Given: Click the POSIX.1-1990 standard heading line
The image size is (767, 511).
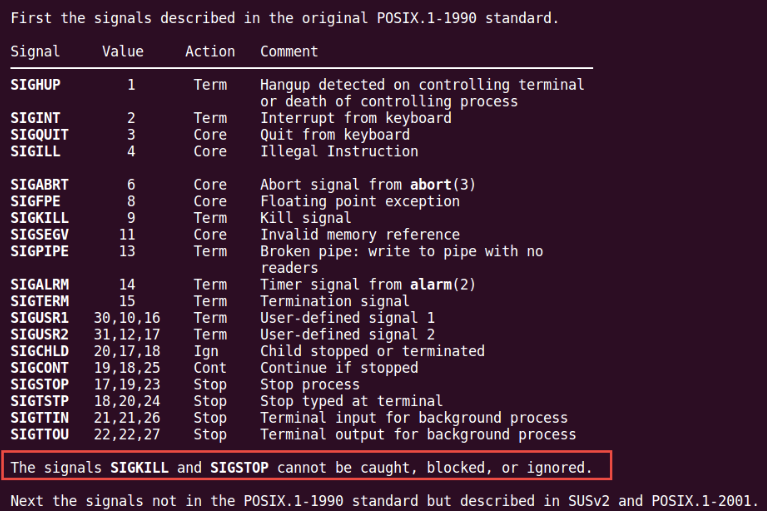Looking at the screenshot, I should pyautogui.click(x=284, y=18).
